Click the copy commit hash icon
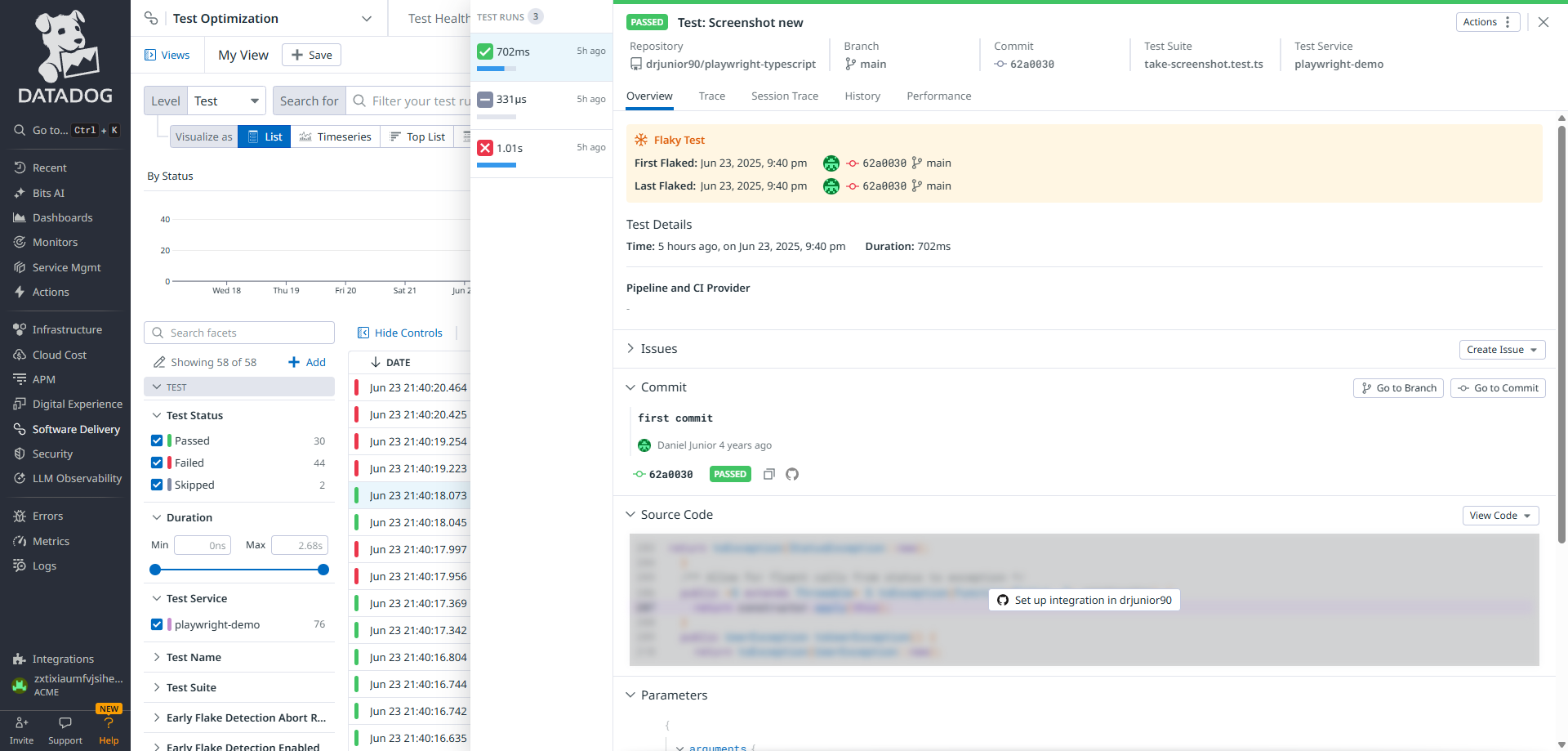This screenshot has height=751, width=1568. 768,474
